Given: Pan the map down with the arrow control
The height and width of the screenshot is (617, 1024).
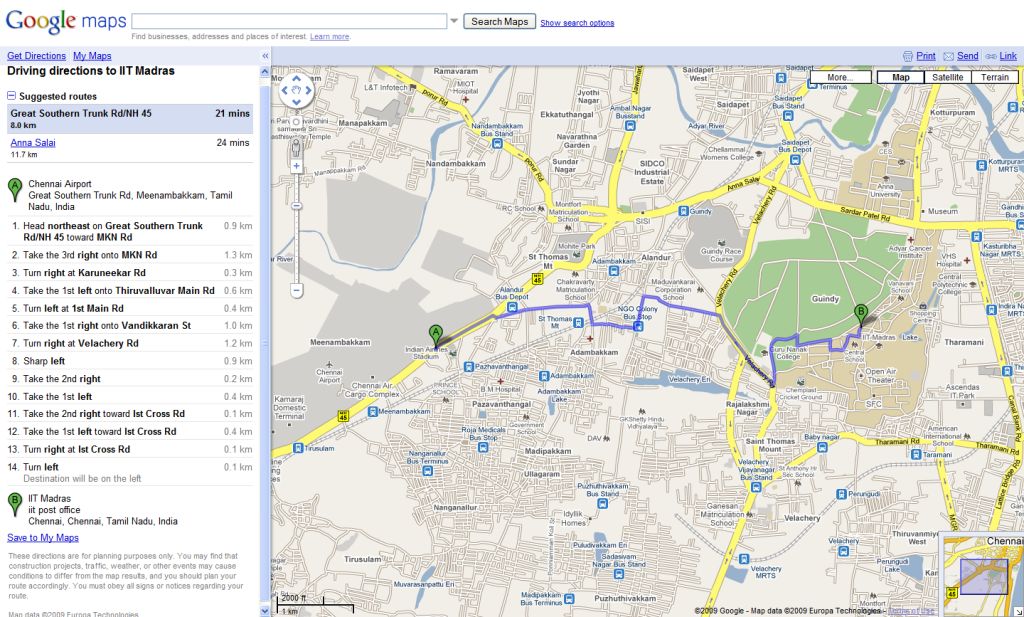Looking at the screenshot, I should pyautogui.click(x=296, y=102).
